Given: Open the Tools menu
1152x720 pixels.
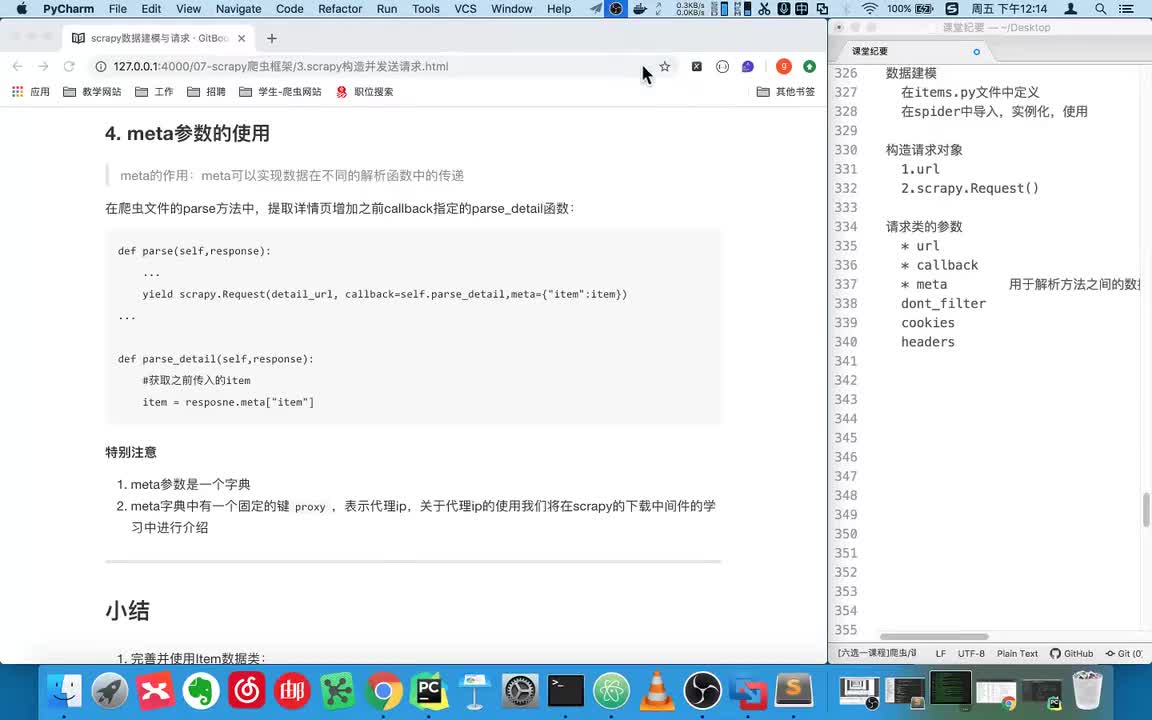Looking at the screenshot, I should click(425, 9).
